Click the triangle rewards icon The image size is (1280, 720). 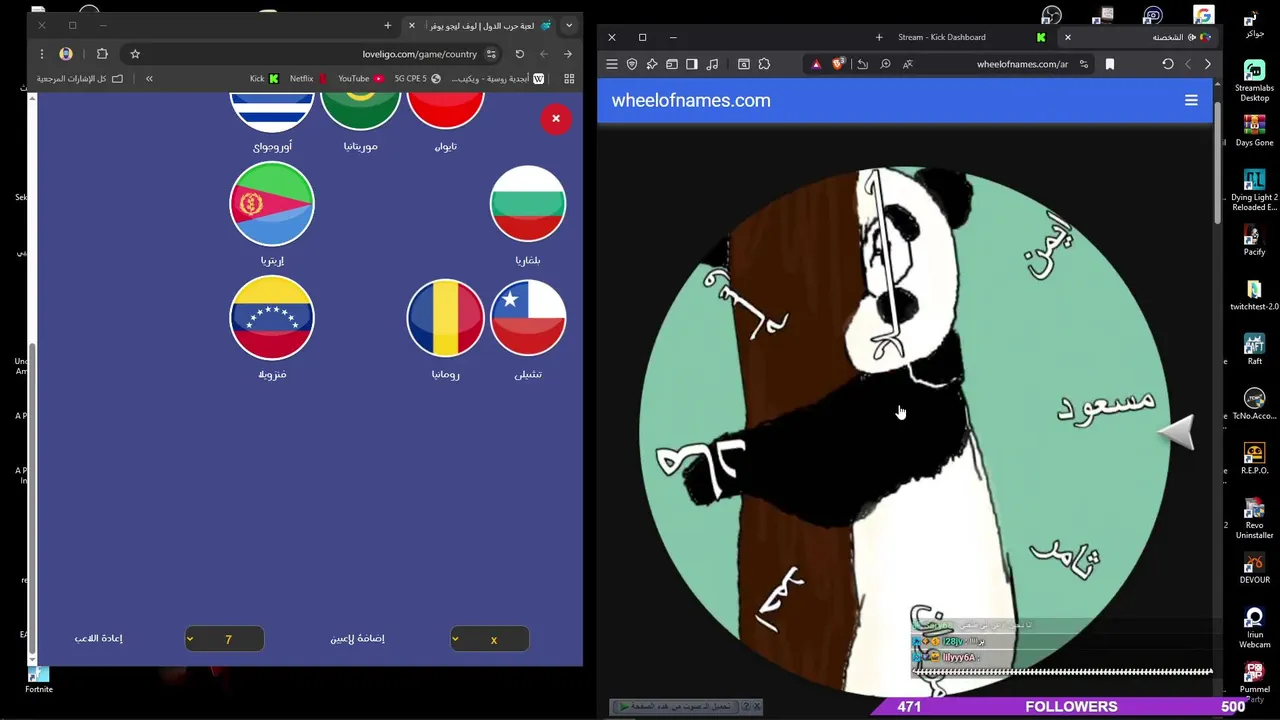coord(816,64)
